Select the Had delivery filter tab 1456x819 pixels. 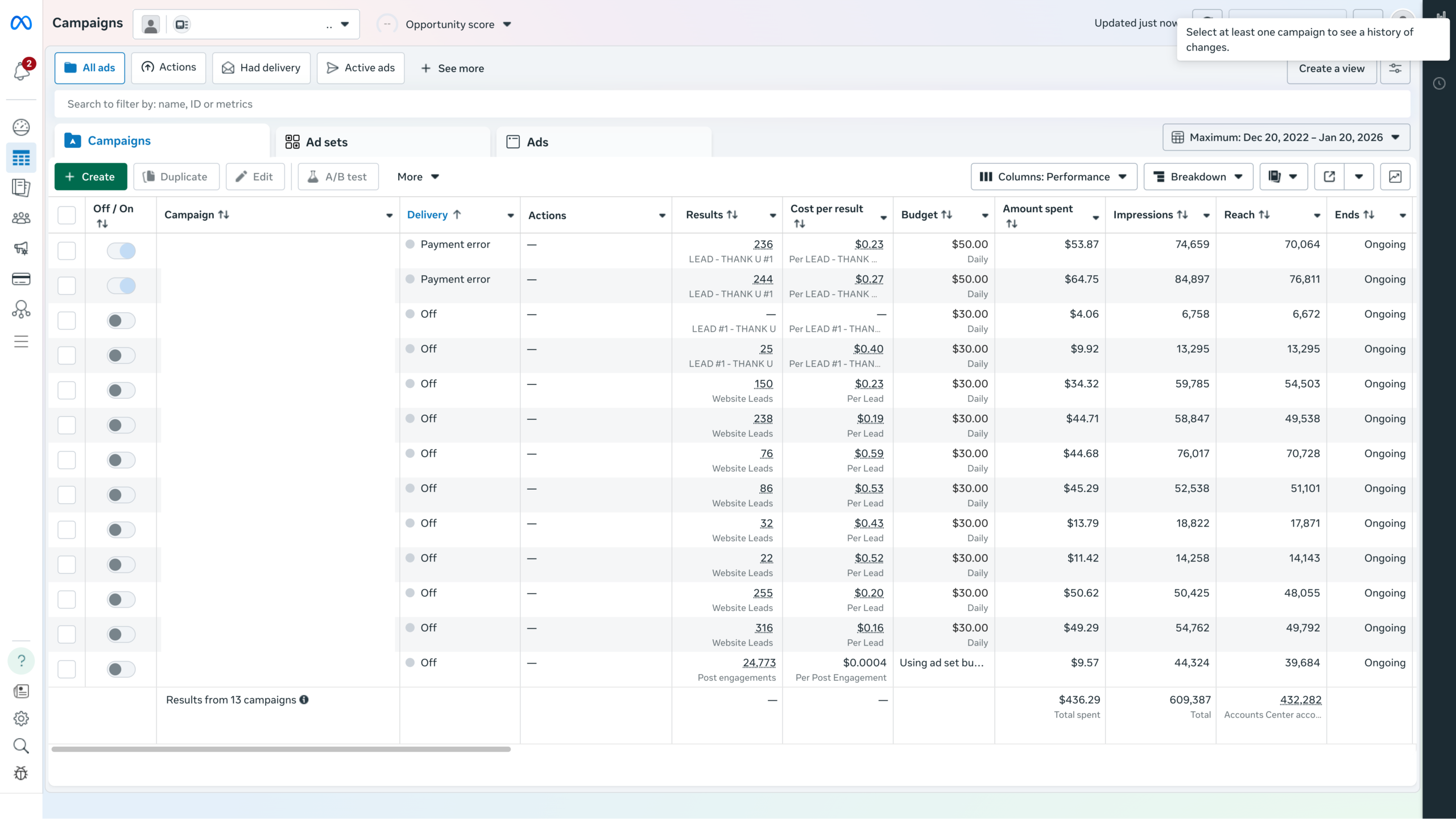pyautogui.click(x=261, y=68)
